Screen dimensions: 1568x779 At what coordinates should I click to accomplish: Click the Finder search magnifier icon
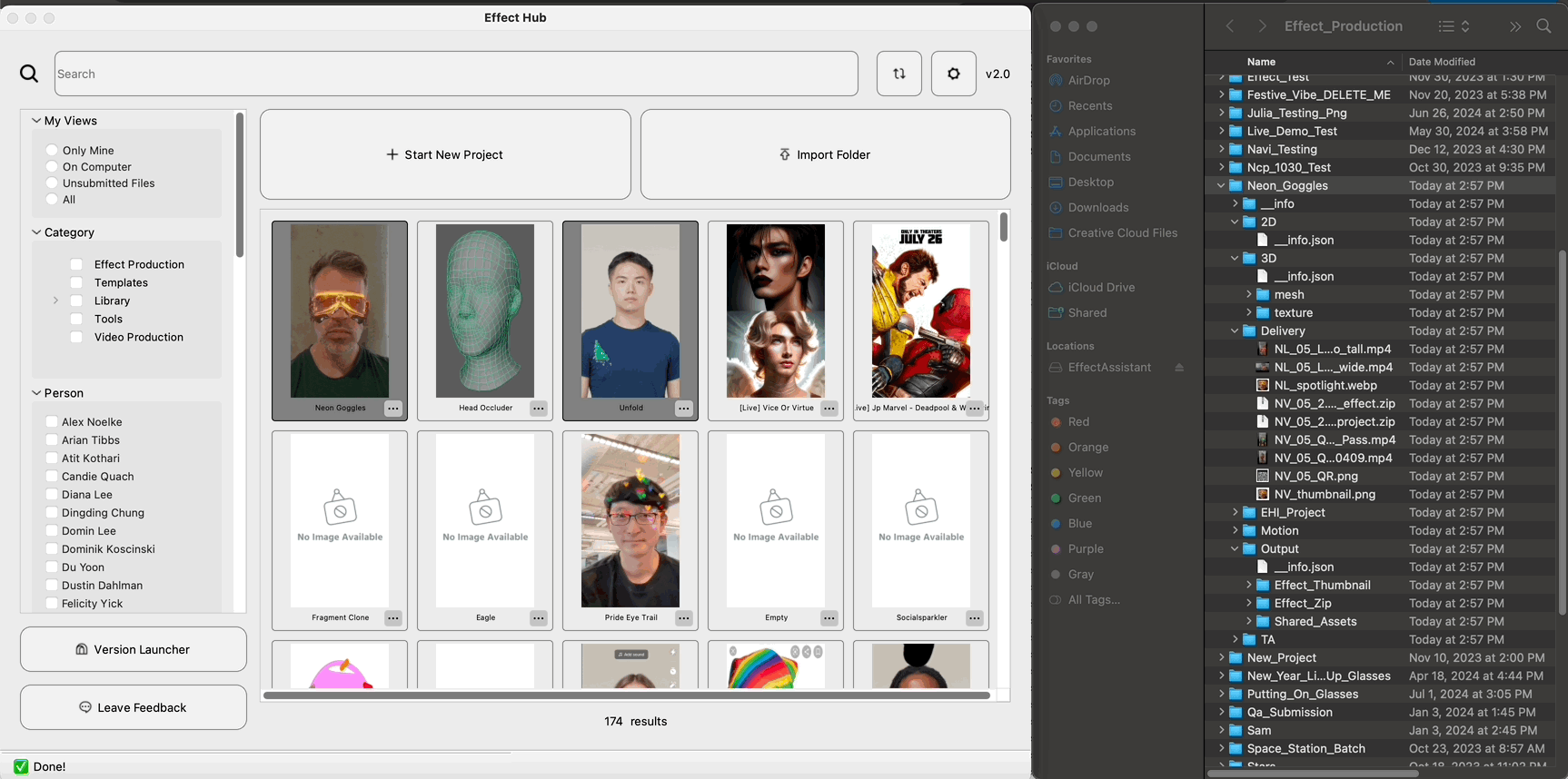point(1543,26)
